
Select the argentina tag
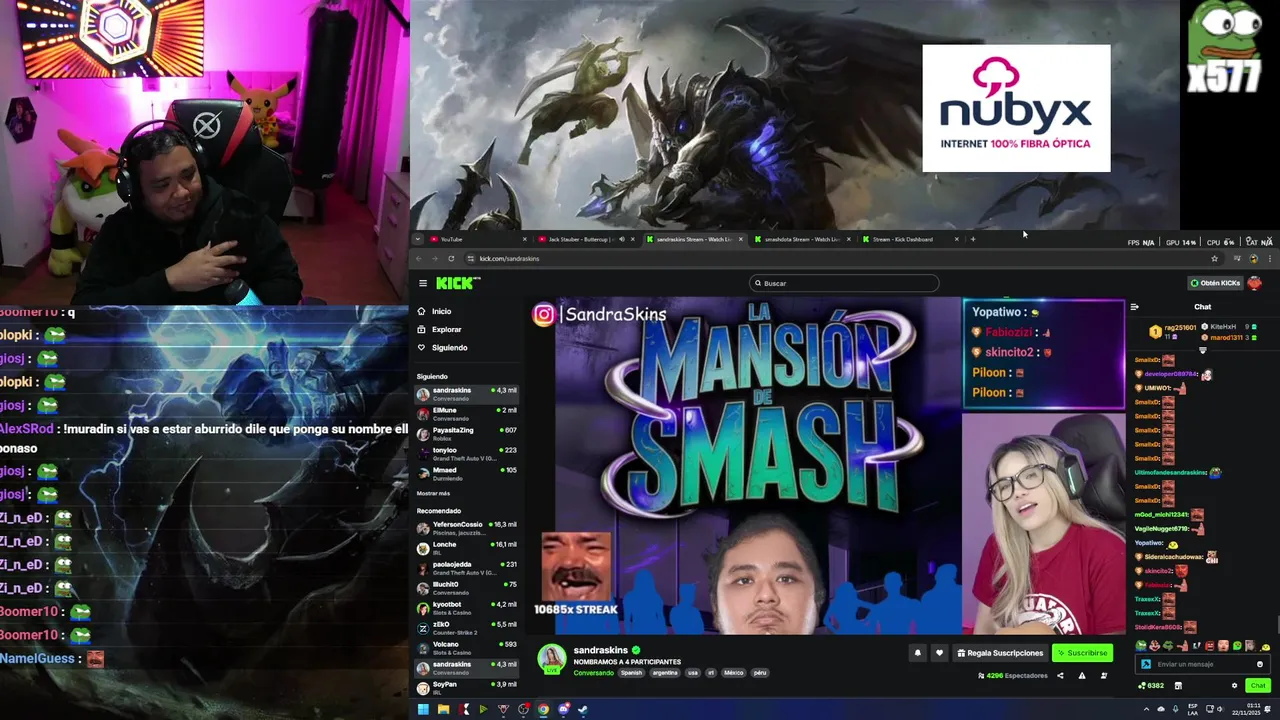[664, 673]
